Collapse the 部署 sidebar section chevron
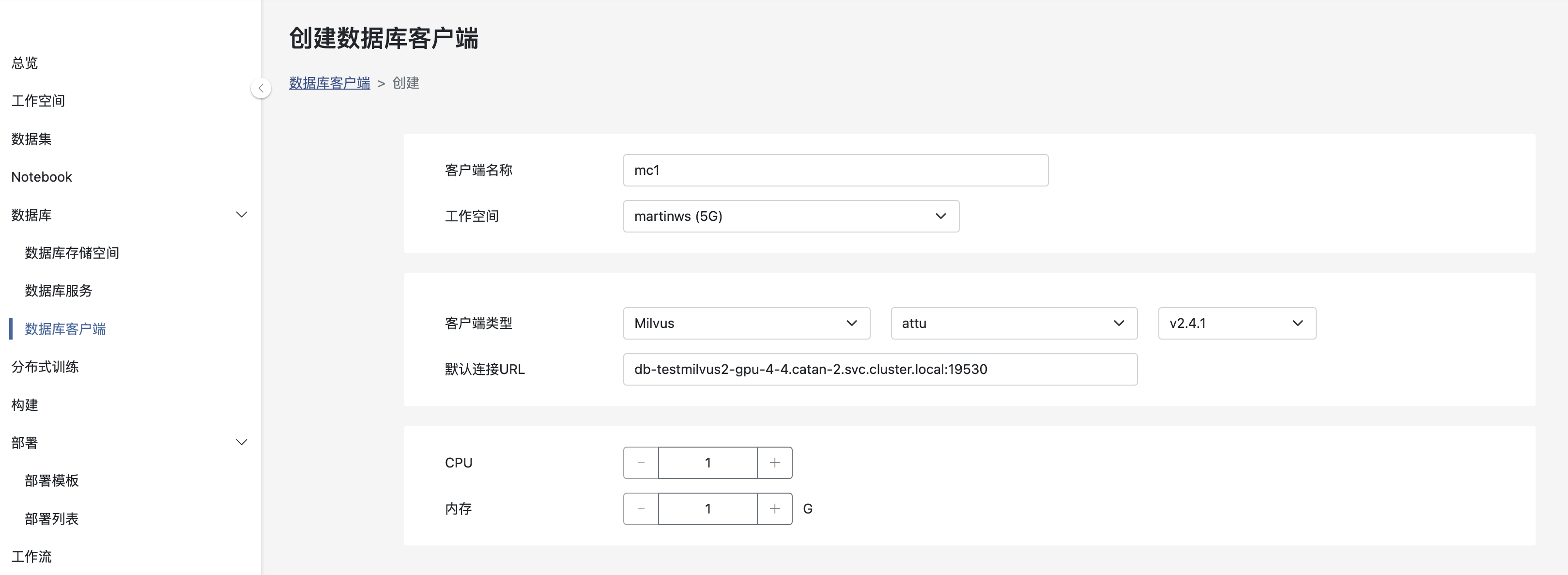 [x=241, y=443]
